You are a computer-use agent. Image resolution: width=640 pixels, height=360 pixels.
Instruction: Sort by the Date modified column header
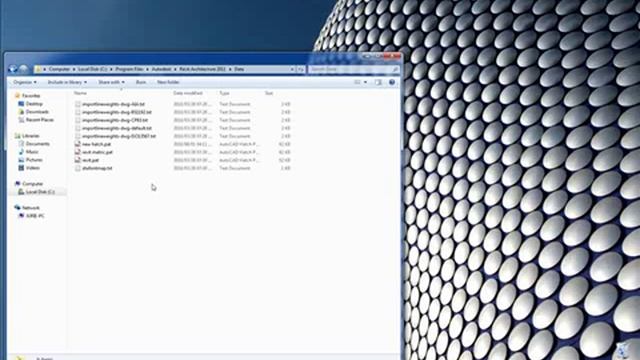point(188,93)
